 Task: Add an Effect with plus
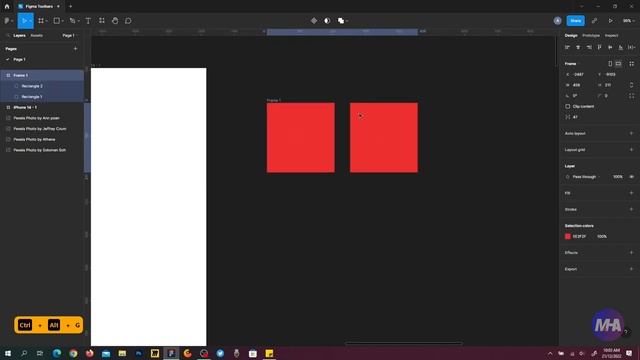pyautogui.click(x=631, y=253)
